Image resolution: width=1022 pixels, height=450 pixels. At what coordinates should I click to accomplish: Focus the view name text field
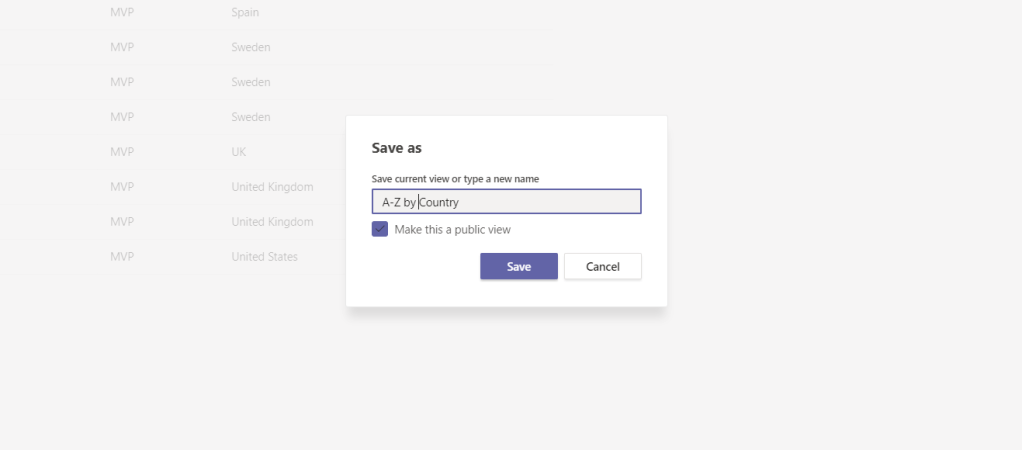coord(506,202)
